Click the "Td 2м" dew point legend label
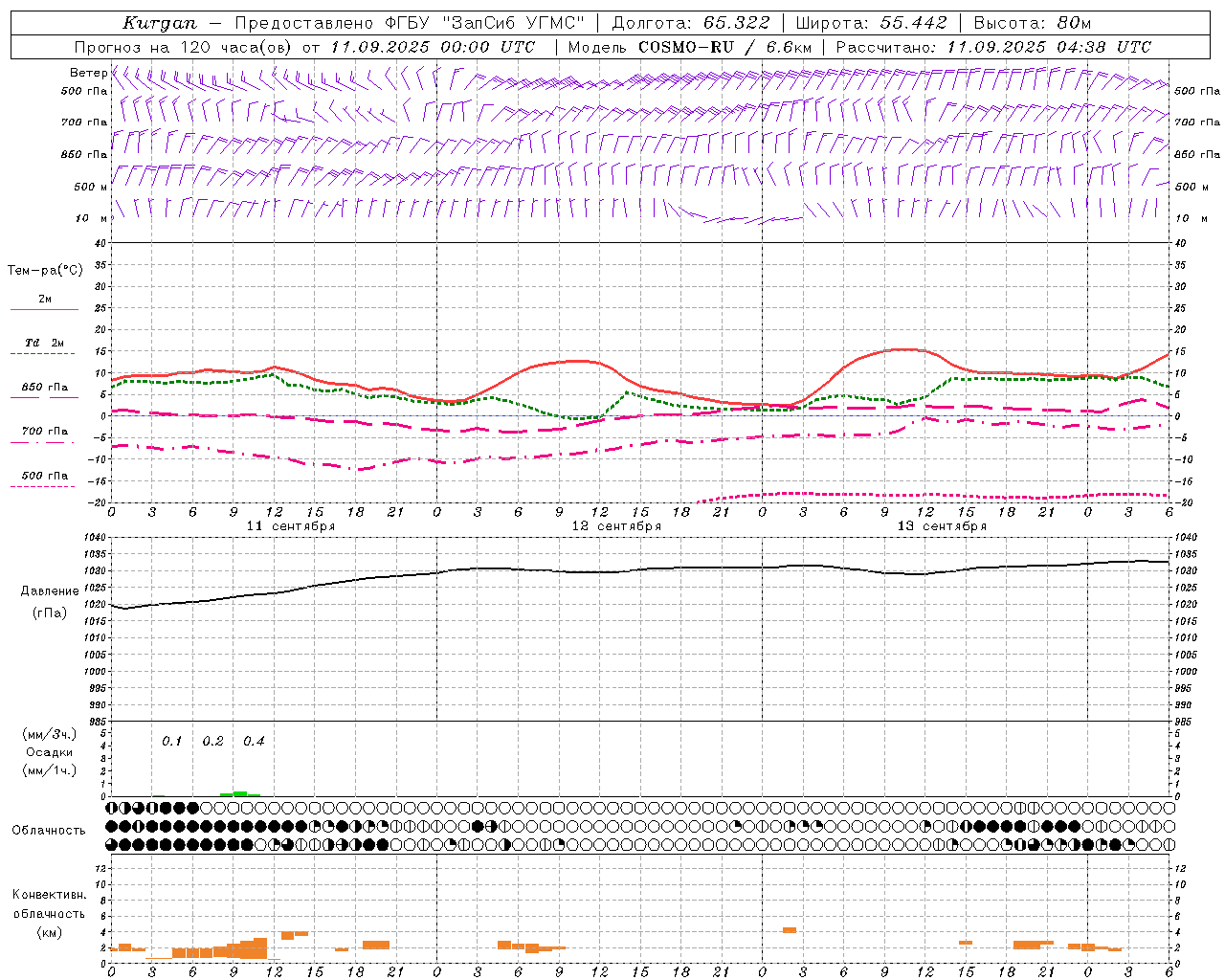1225x980 pixels. [45, 343]
